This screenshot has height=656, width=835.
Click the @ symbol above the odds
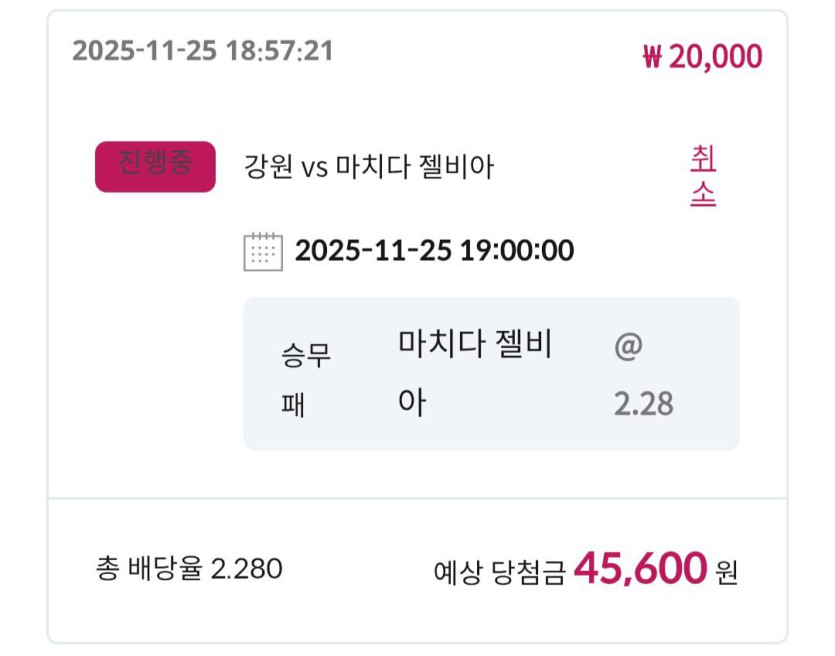(x=628, y=348)
